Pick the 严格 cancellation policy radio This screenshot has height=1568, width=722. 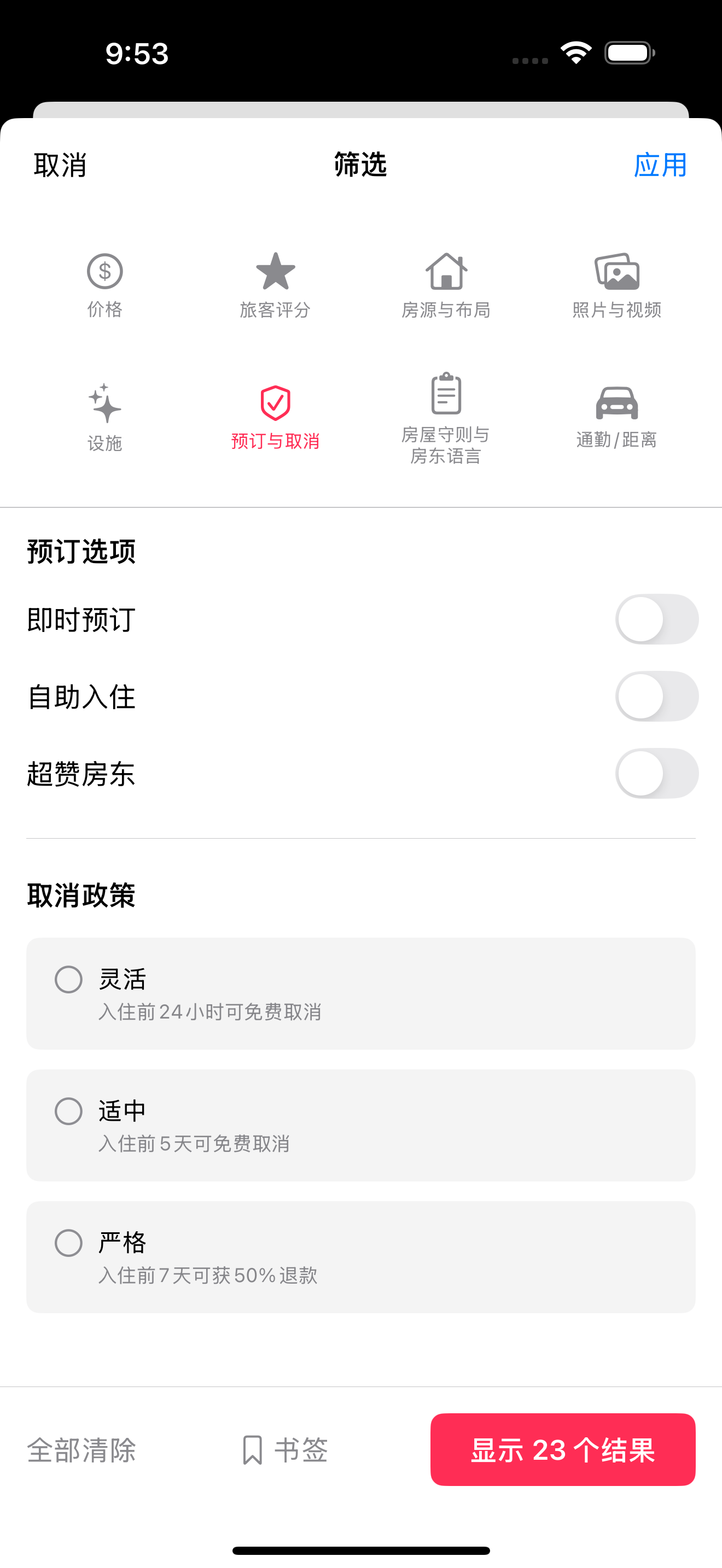coord(69,1243)
